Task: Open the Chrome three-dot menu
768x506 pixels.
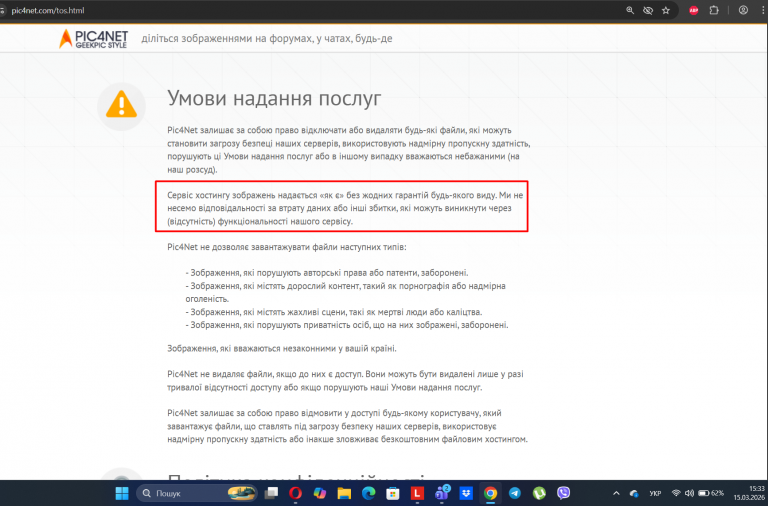Action: click(763, 10)
